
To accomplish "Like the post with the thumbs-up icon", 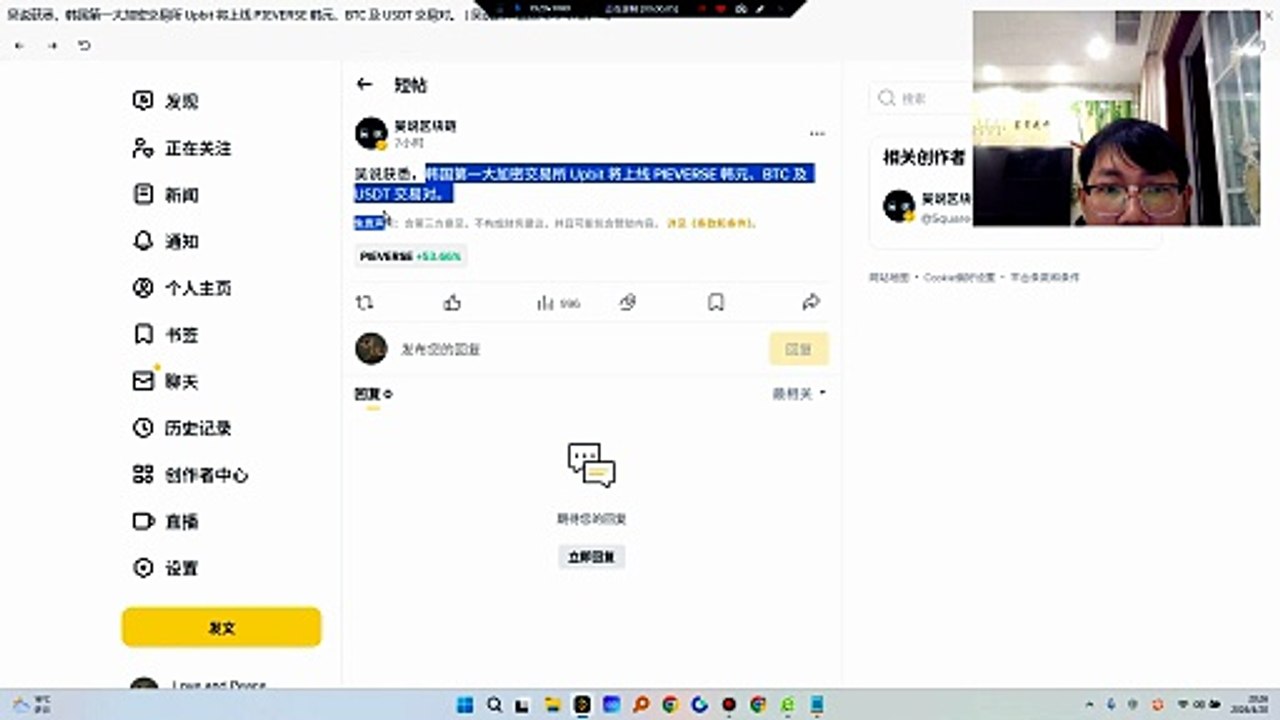I will (x=452, y=302).
